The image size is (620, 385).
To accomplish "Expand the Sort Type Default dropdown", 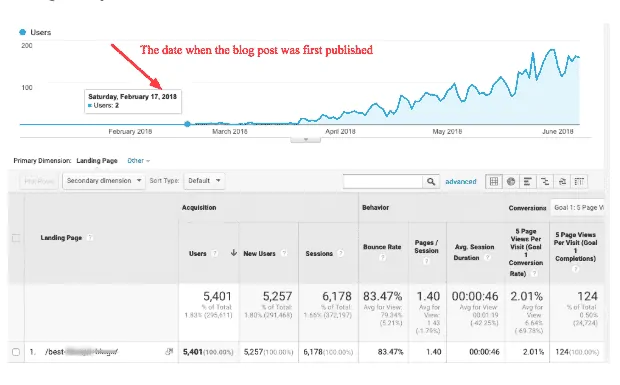I will (x=204, y=181).
